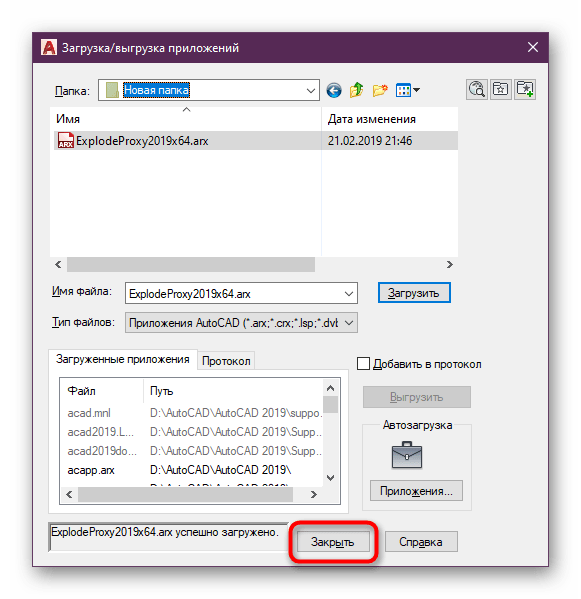Click the 'Закрыть' button
Image resolution: width=581 pixels, height=599 pixels.
(x=333, y=542)
